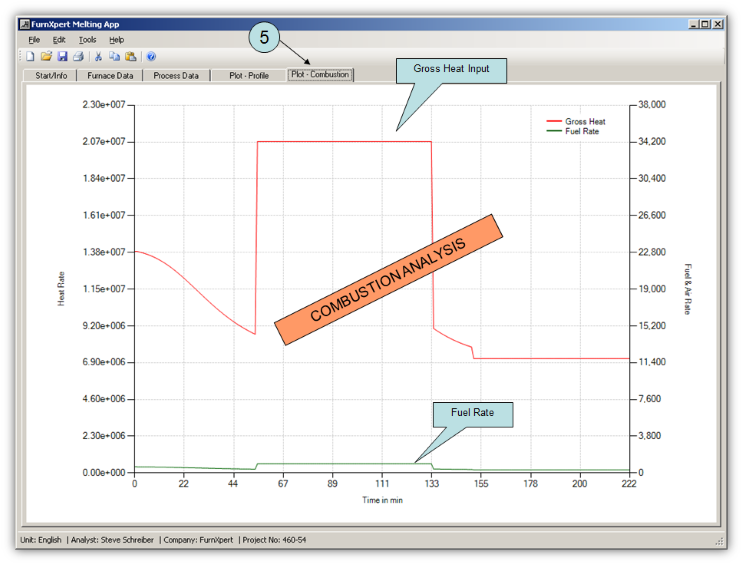The image size is (743, 565).
Task: Minimize the FurnXpert Melting App window
Action: (x=693, y=24)
